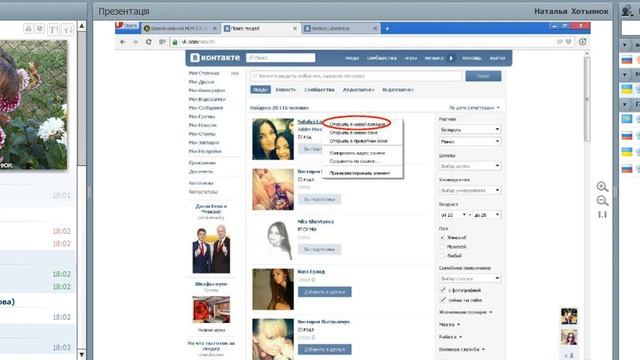Click the blue Поиск search button
Image resolution: width=640 pixels, height=360 pixels.
point(483,76)
